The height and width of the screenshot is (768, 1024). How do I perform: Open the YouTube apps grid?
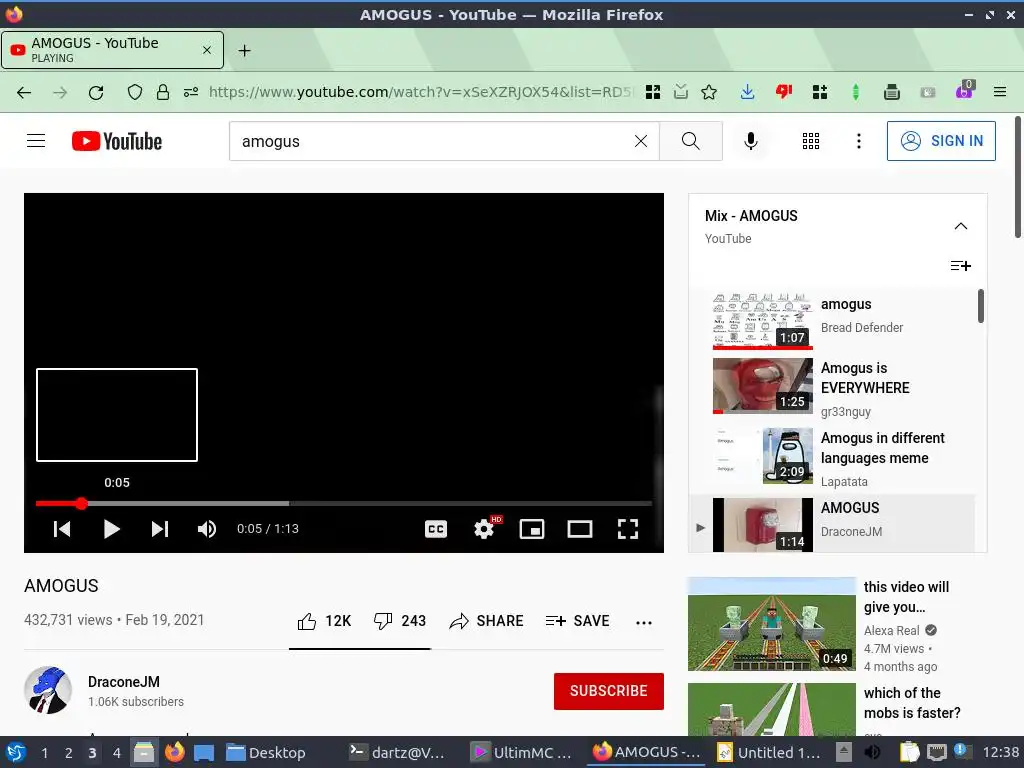click(x=810, y=141)
